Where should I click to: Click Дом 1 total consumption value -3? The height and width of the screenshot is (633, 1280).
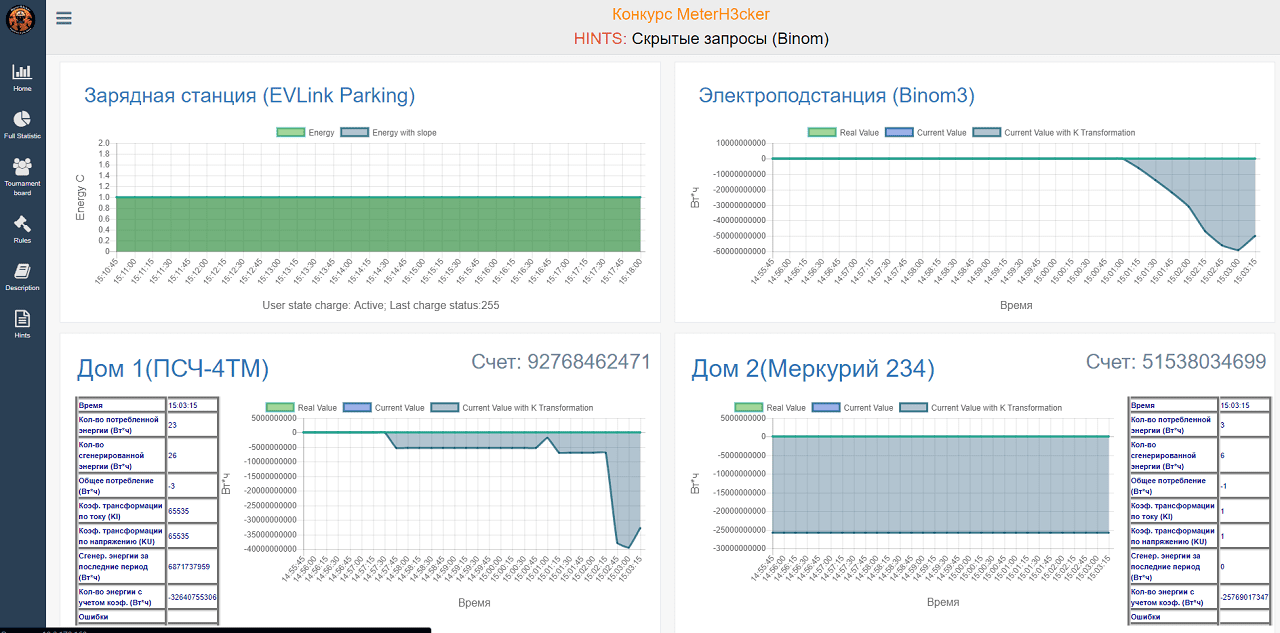(191, 485)
